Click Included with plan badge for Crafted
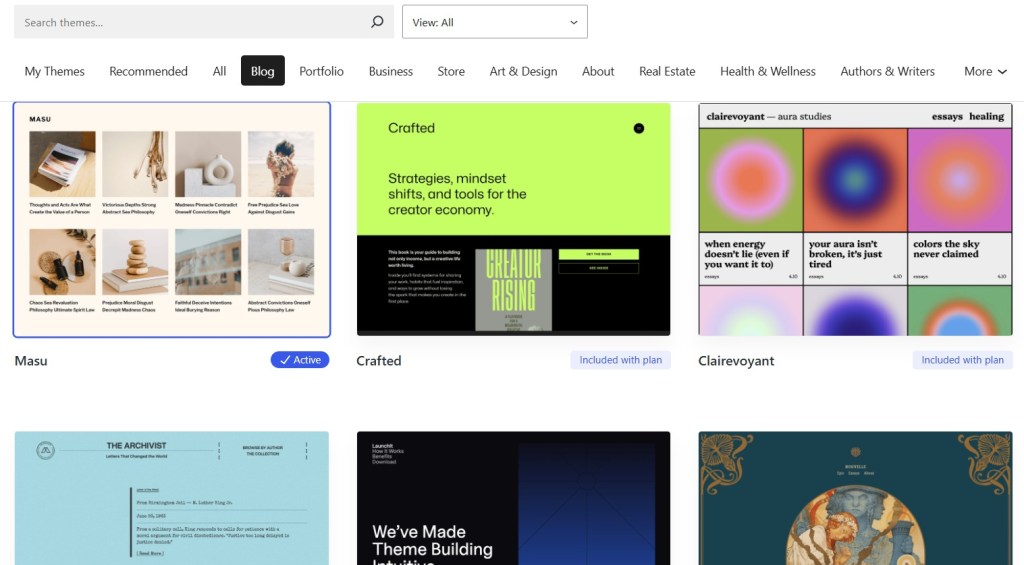The image size is (1024, 565). point(620,360)
